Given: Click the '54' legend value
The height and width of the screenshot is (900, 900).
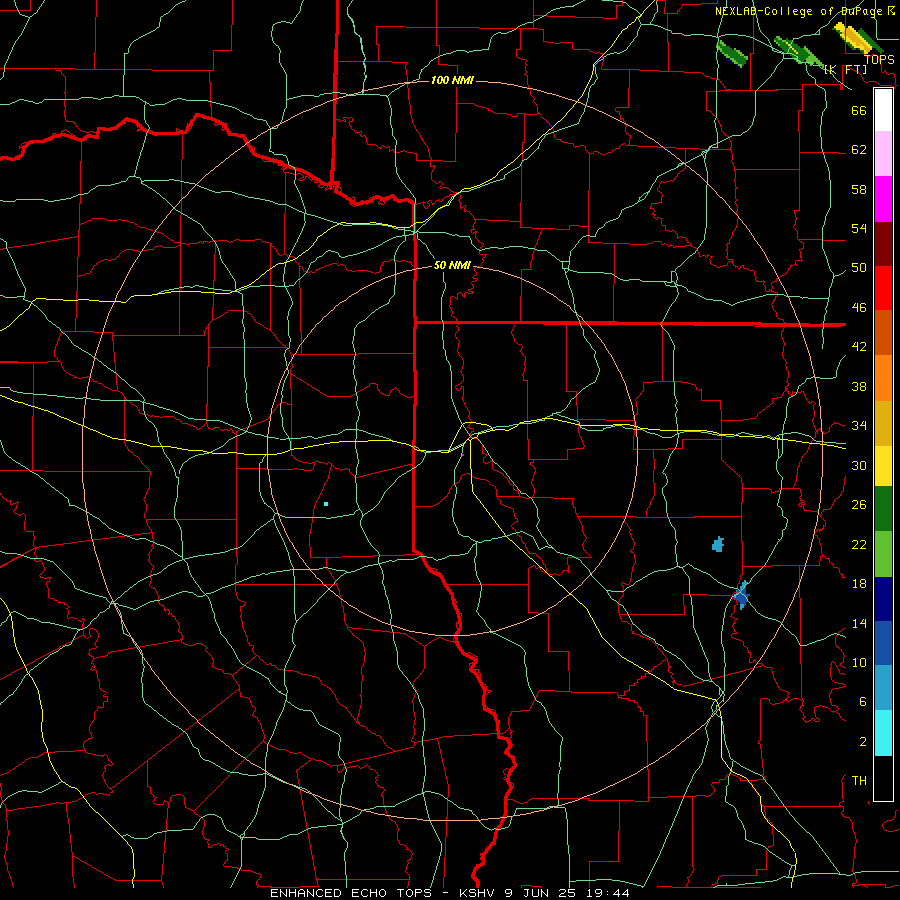Looking at the screenshot, I should pyautogui.click(x=859, y=228).
